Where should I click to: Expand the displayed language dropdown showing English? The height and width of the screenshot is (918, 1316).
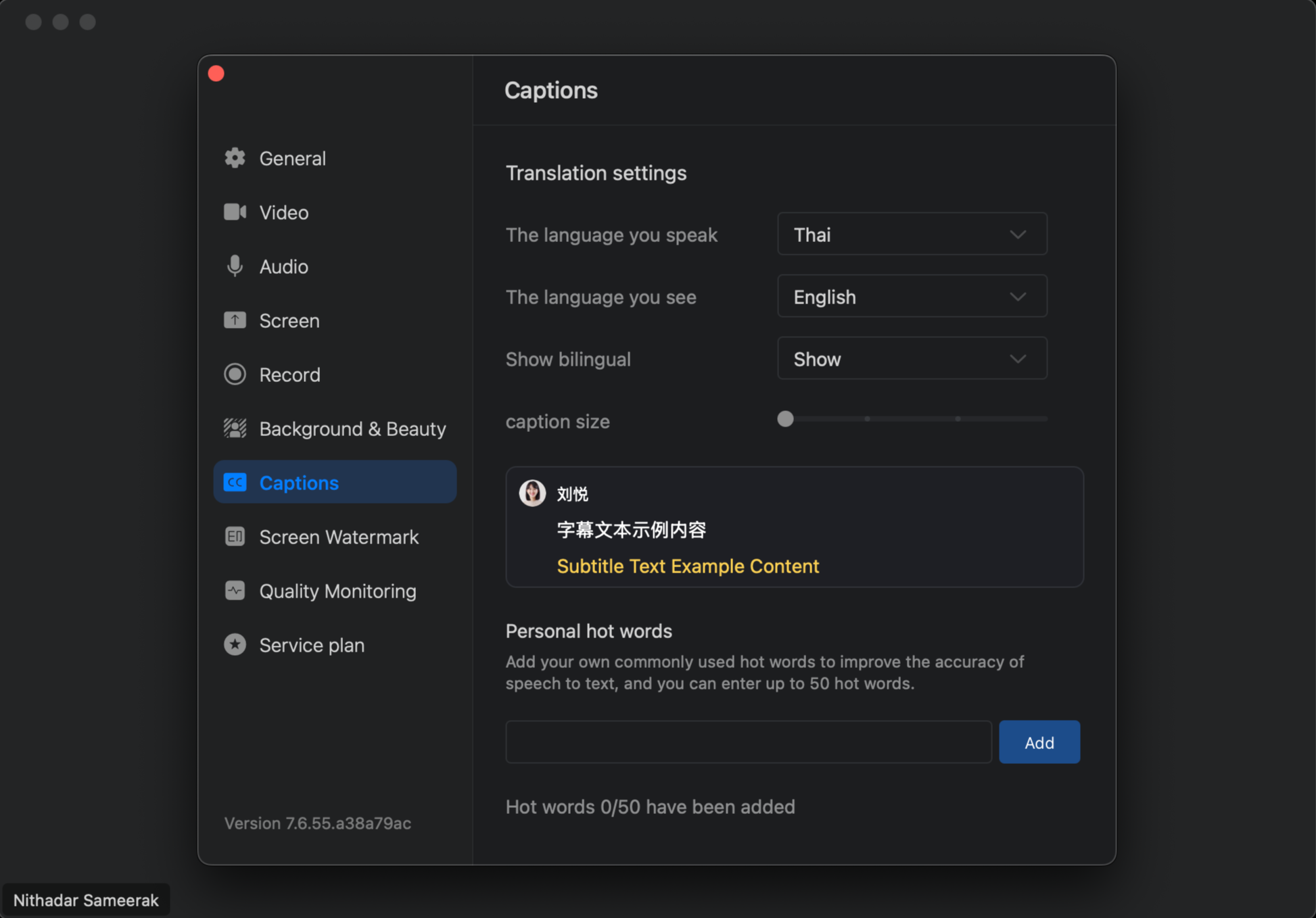click(912, 297)
